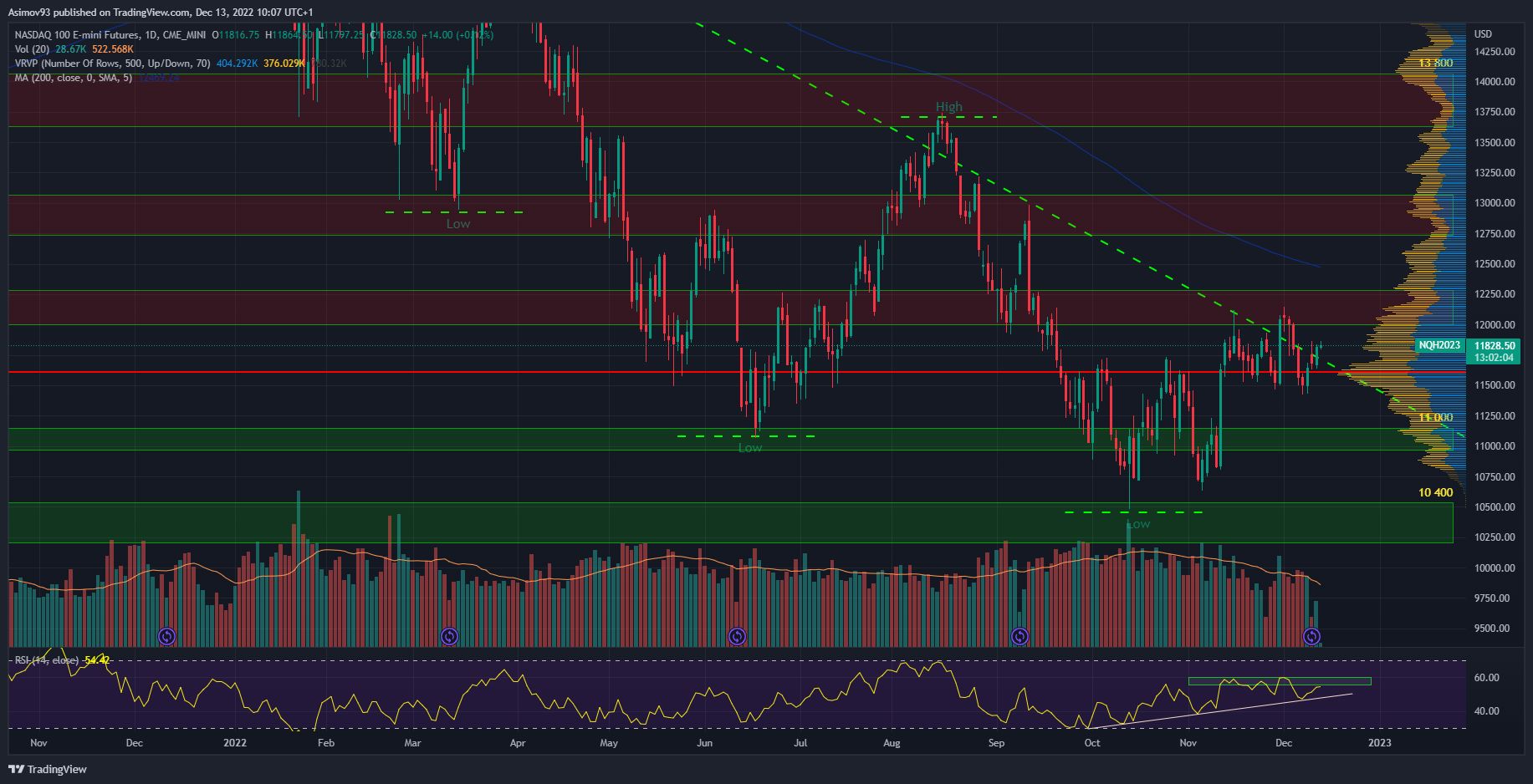Click the 'Apr' label on the time axis

(518, 742)
